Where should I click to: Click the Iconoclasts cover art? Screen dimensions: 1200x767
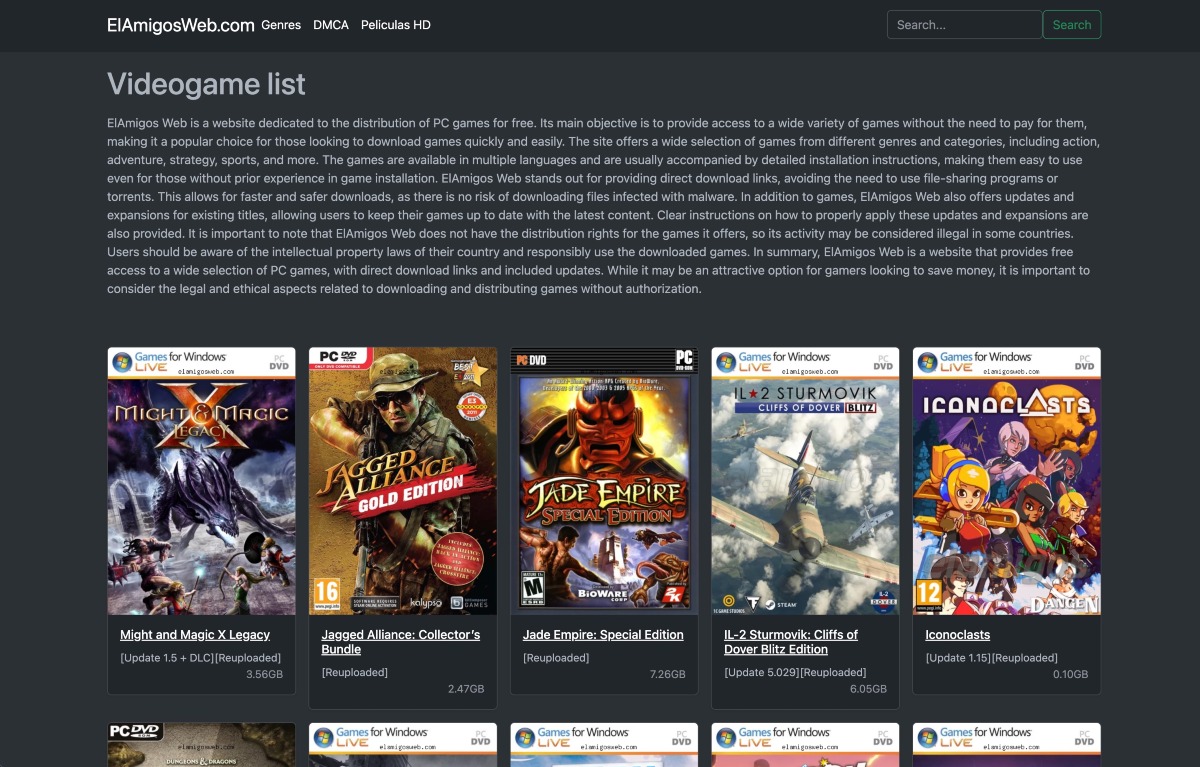1007,481
